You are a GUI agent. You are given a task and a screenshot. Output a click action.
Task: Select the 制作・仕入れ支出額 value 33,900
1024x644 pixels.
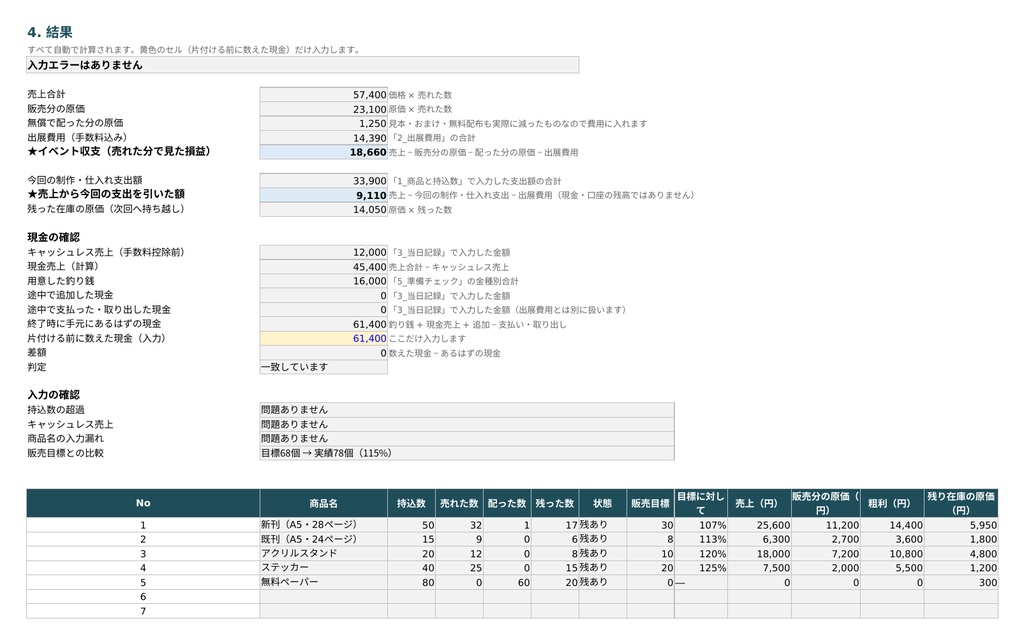(323, 181)
